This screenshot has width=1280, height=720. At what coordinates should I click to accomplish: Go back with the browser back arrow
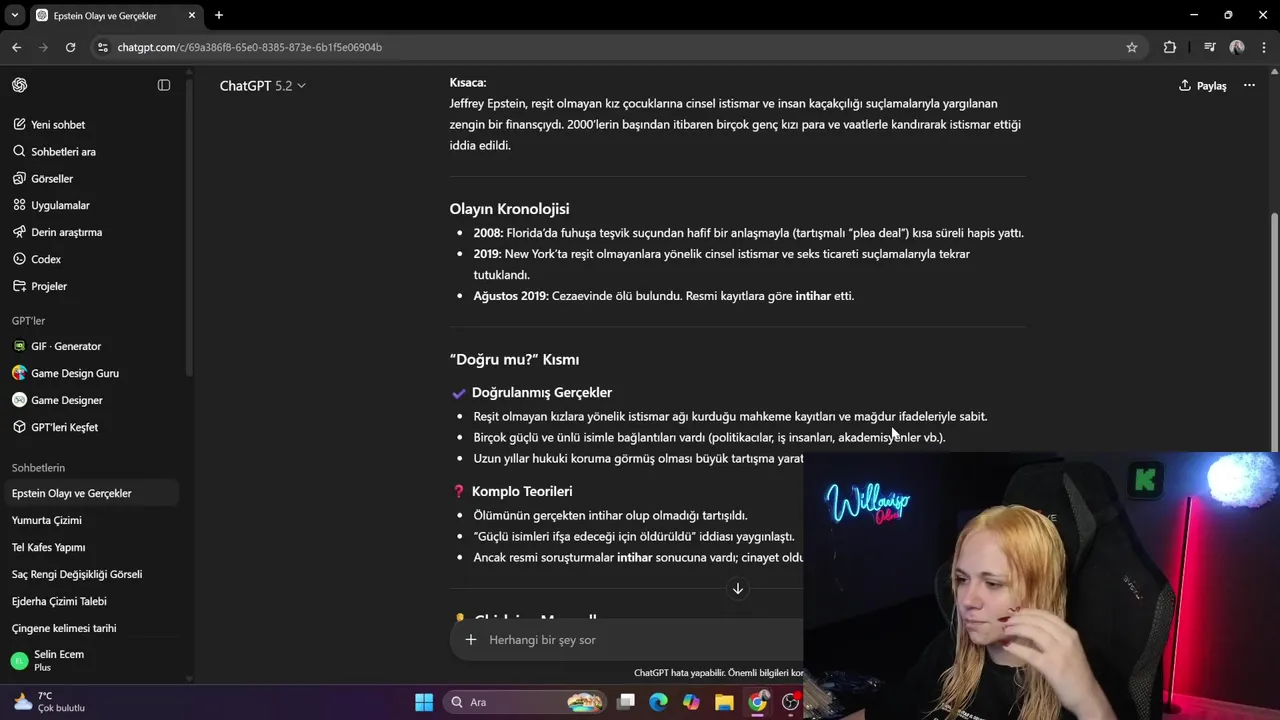[x=17, y=47]
